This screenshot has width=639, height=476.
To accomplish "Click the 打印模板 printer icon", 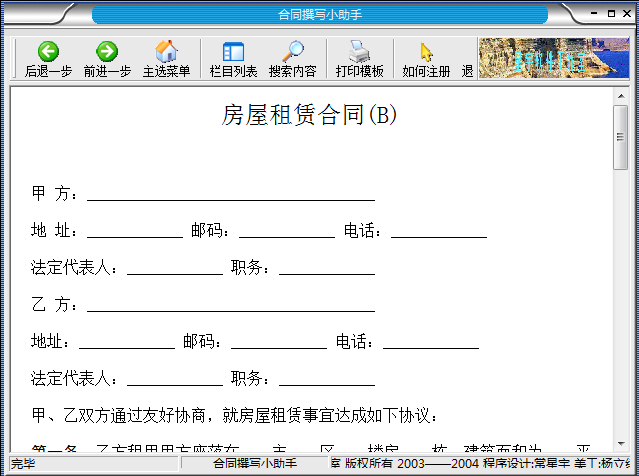I will [359, 52].
